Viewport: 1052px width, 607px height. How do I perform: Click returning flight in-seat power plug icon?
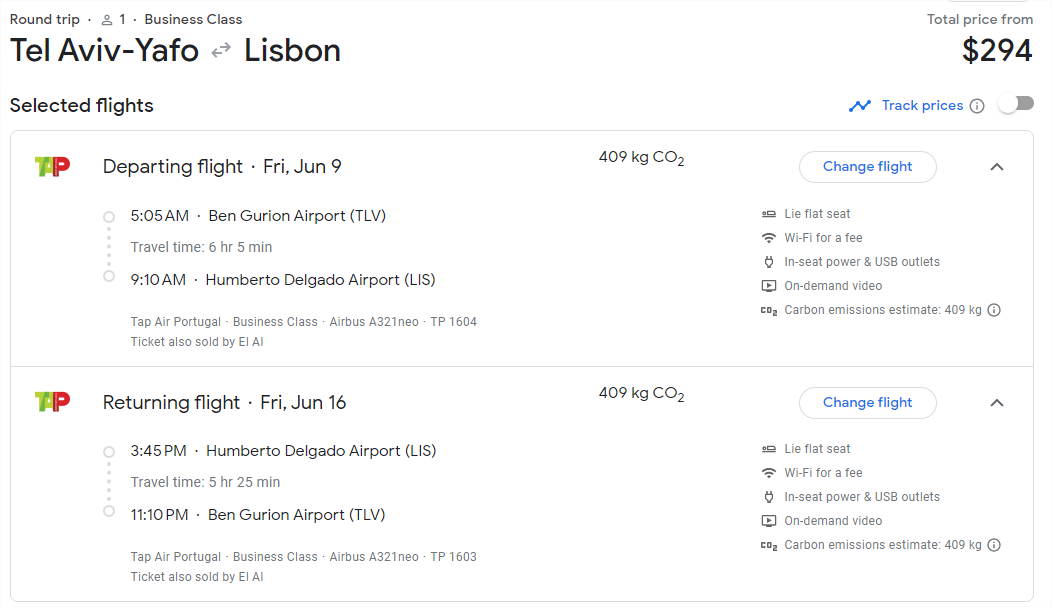[x=769, y=497]
